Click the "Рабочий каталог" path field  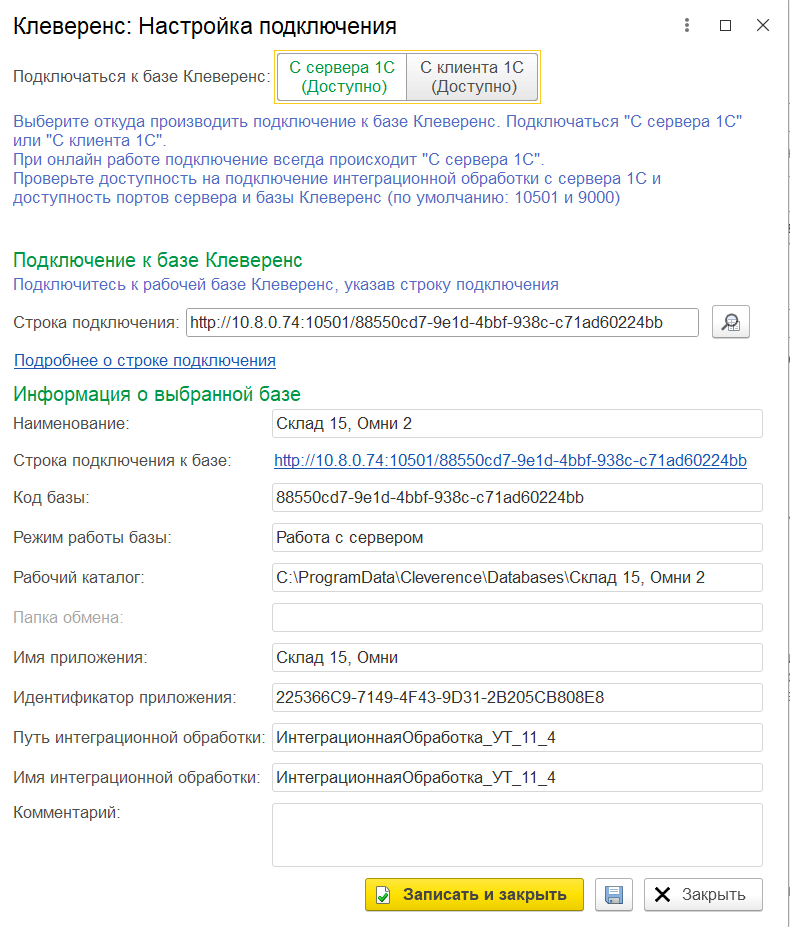(x=517, y=577)
